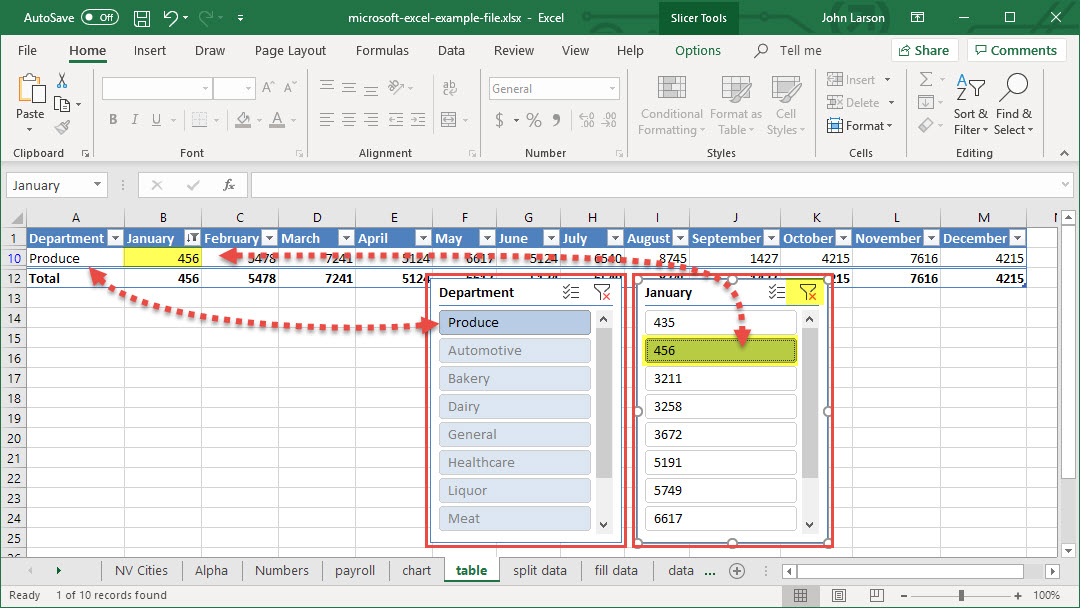Enable multi-select on Department slicer
This screenshot has height=608, width=1080.
coord(571,292)
